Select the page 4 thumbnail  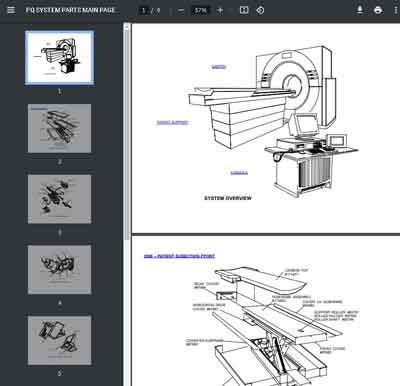click(x=60, y=270)
